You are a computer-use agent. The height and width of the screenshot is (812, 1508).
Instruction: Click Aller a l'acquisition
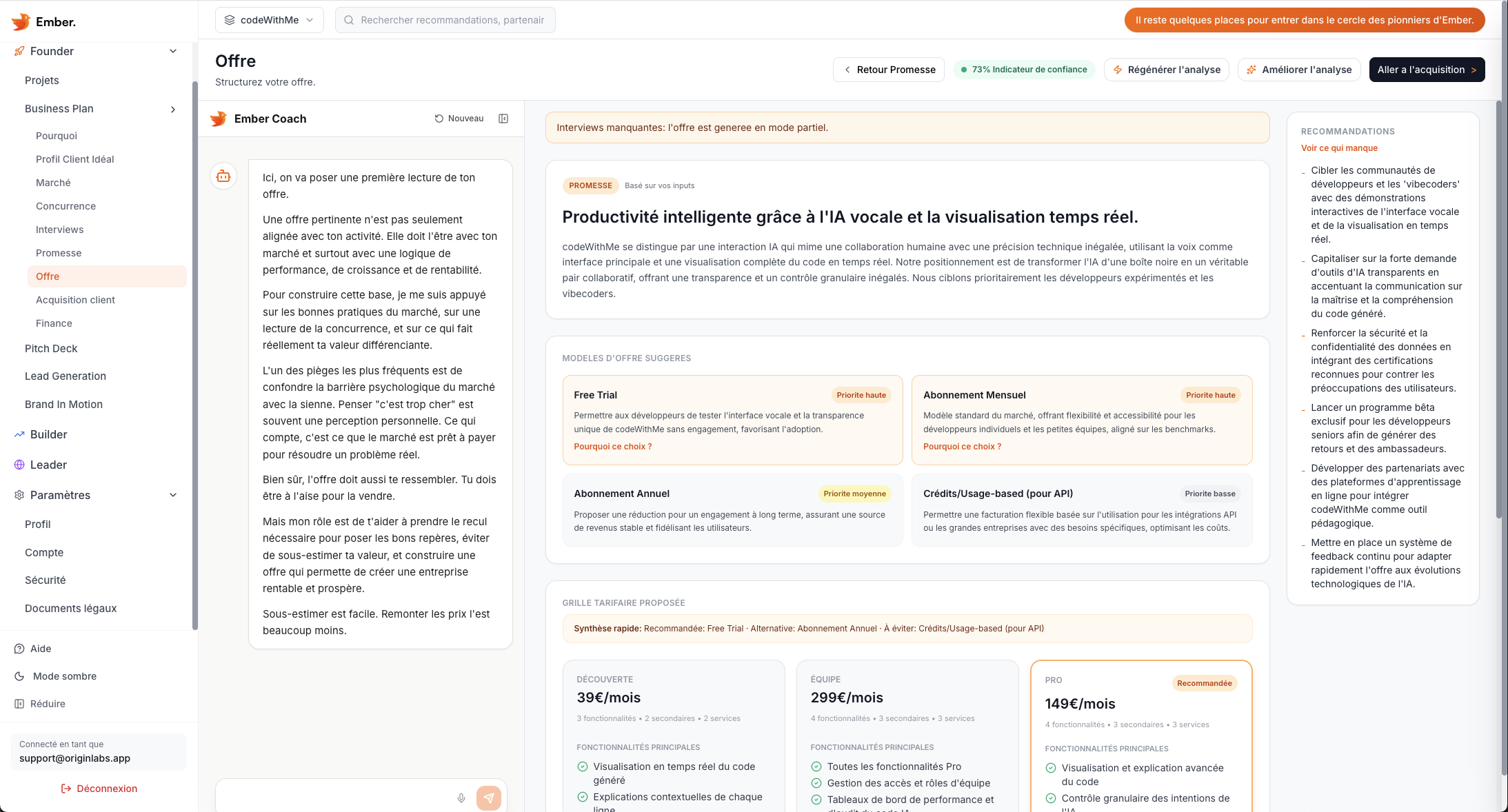tap(1427, 69)
